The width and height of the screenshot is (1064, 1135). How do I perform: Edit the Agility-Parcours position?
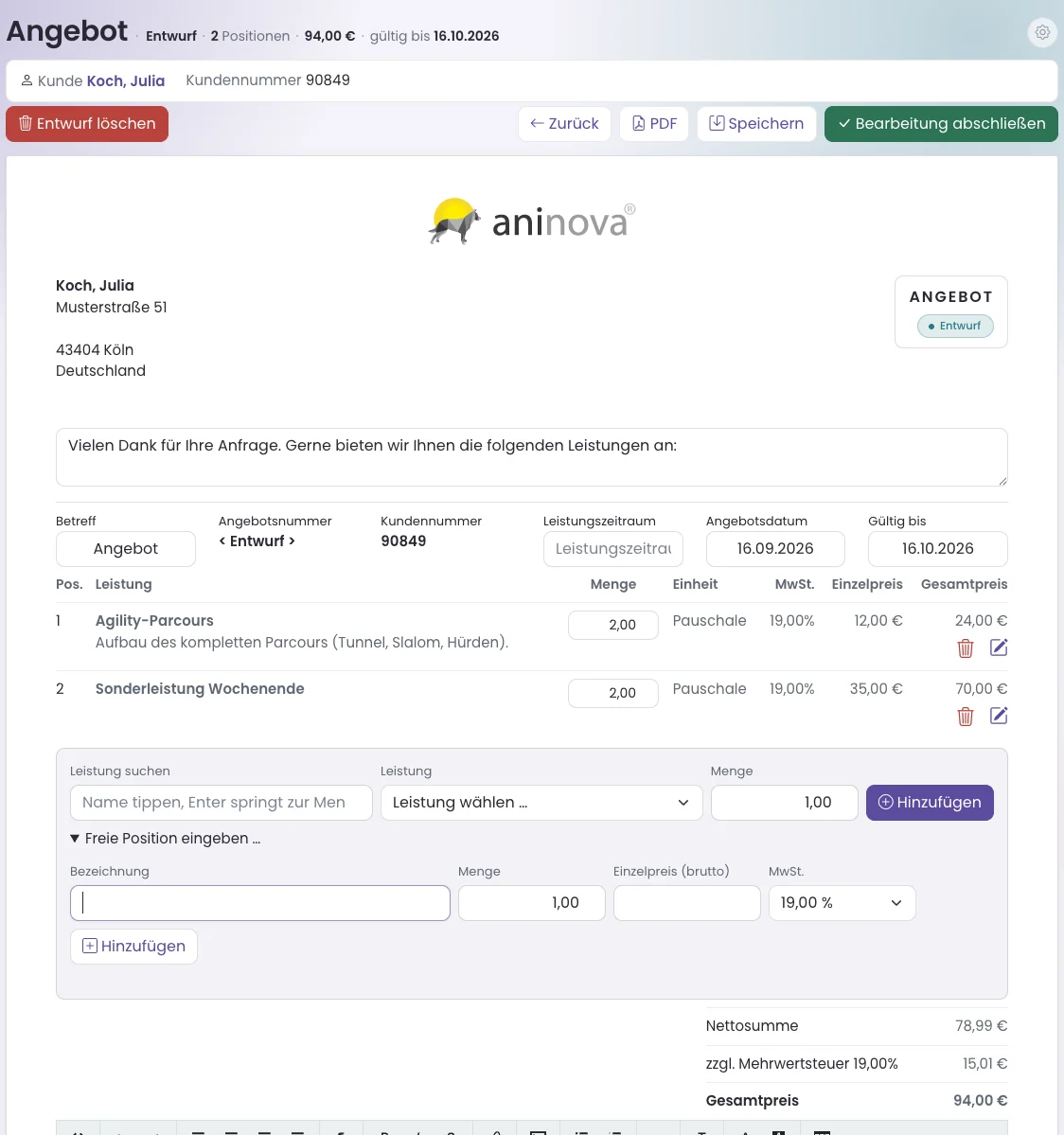(x=998, y=647)
